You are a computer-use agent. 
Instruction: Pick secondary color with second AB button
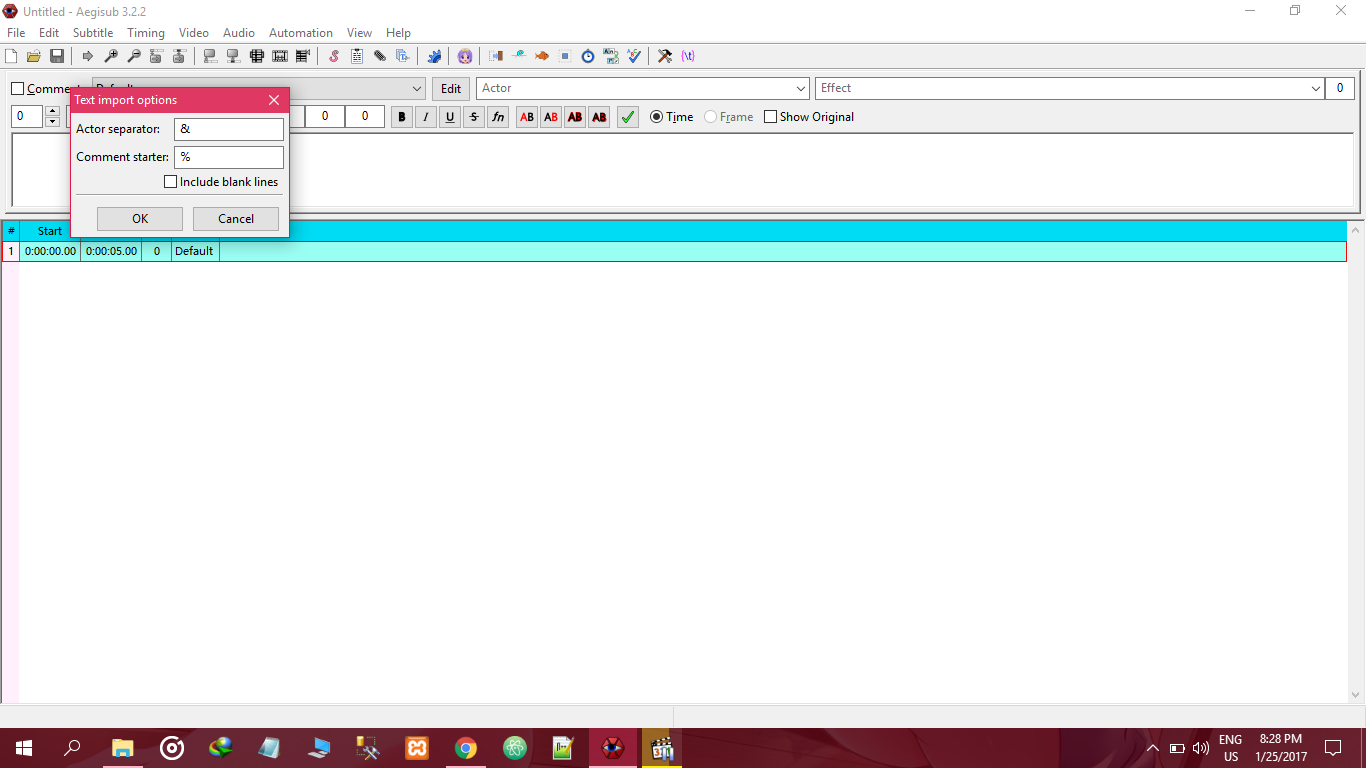(x=551, y=117)
